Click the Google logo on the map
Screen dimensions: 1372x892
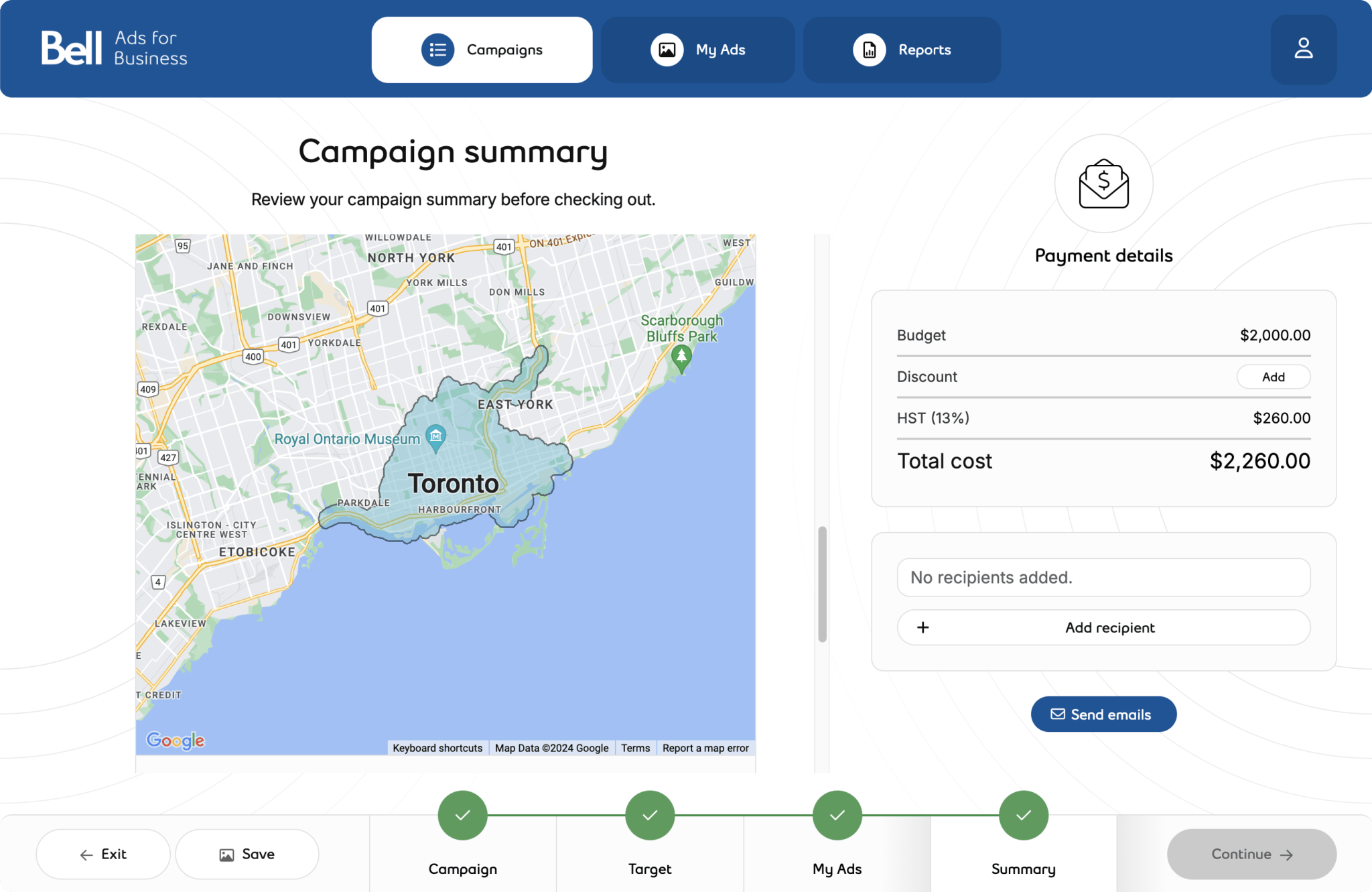175,740
